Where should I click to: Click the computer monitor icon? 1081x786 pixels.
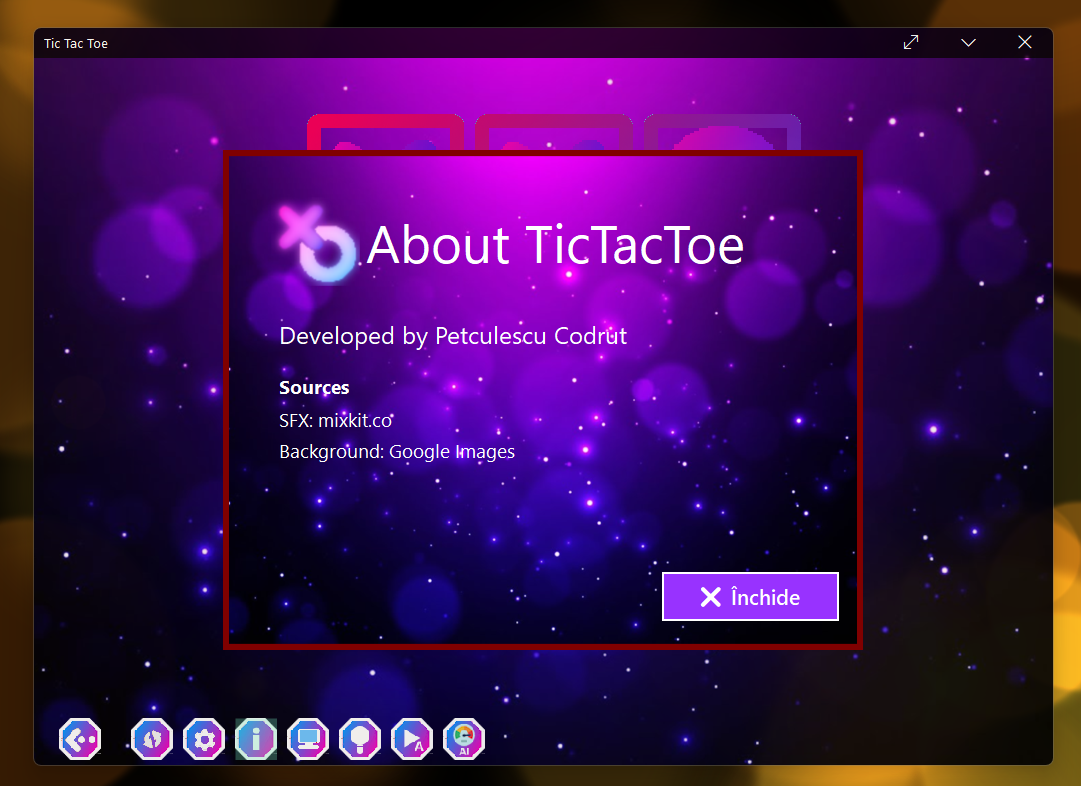(308, 739)
